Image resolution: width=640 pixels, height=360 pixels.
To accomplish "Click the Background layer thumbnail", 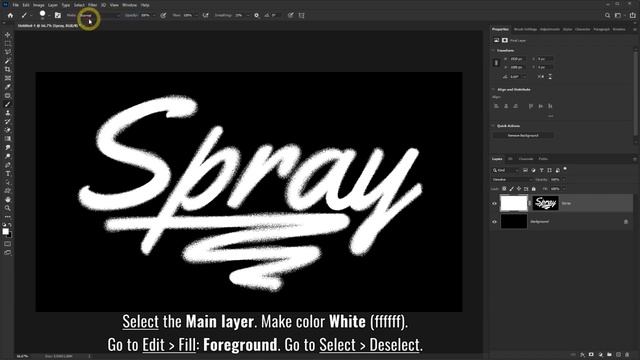I will point(513,222).
